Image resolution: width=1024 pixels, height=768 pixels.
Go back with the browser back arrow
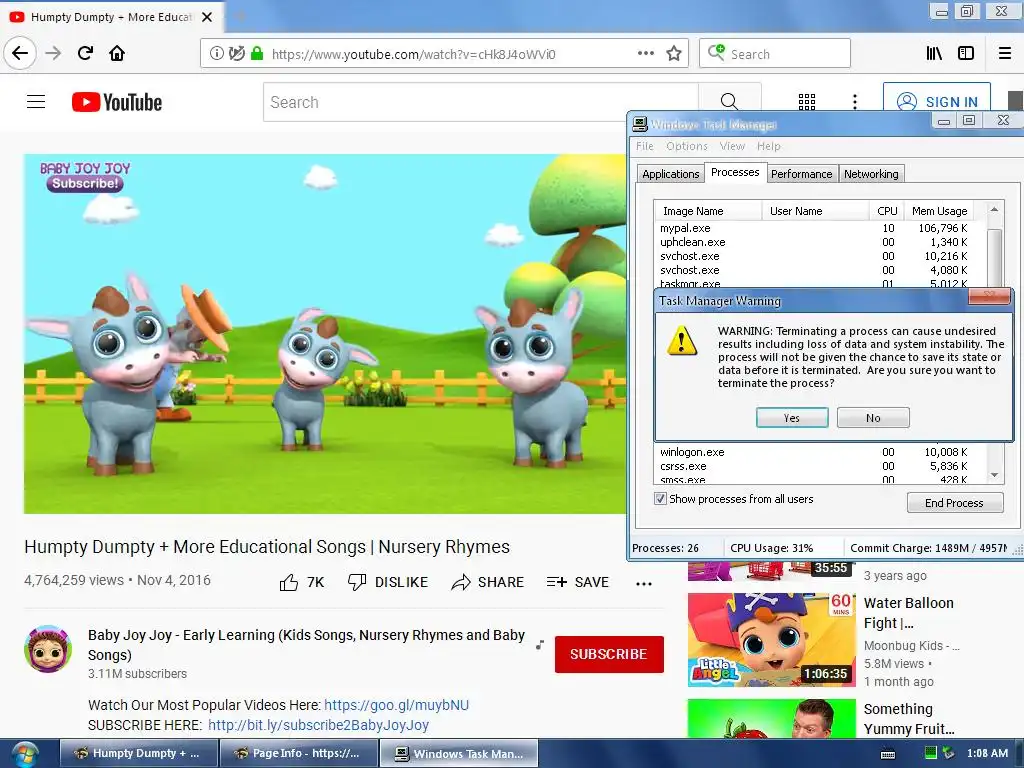pos(20,53)
